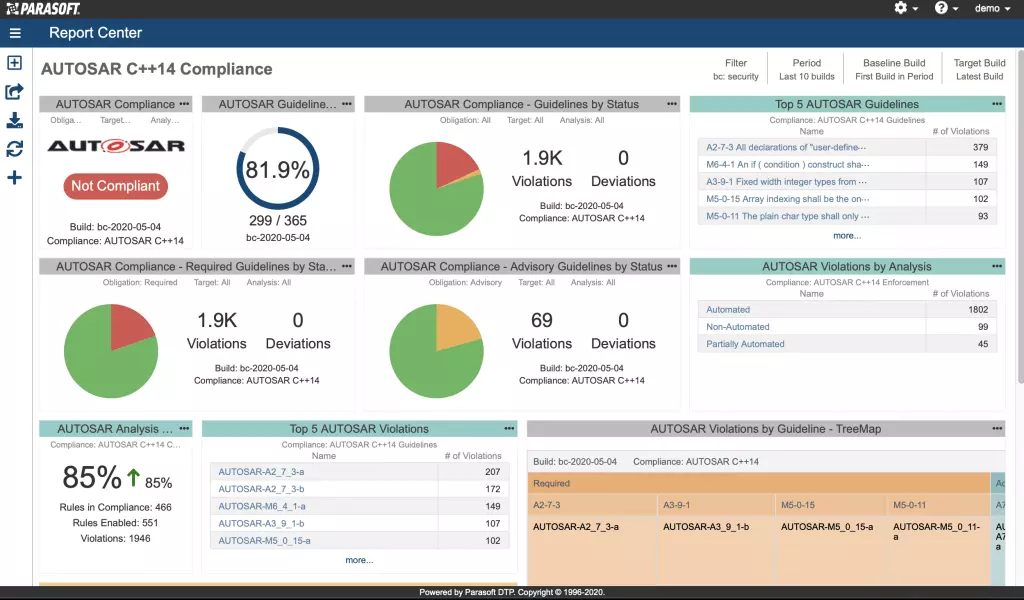Open the Filter bc: security selector
Image resolution: width=1024 pixels, height=600 pixels.
tap(736, 69)
